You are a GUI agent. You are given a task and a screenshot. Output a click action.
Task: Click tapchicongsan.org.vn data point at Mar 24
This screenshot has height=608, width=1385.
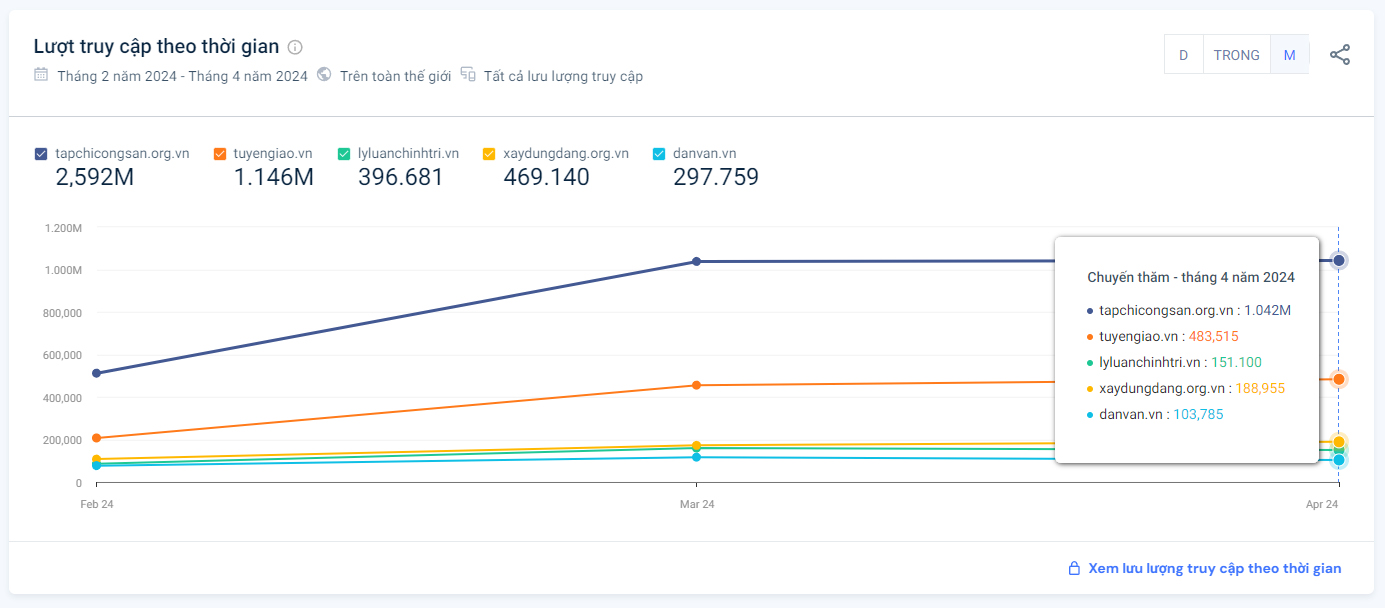(696, 262)
